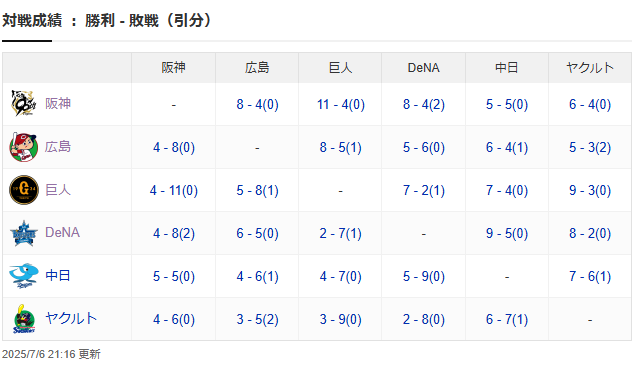The width and height of the screenshot is (634, 367).
Task: Open 巨人 vs DeNA record 7 - 2(1)
Action: [x=424, y=190]
